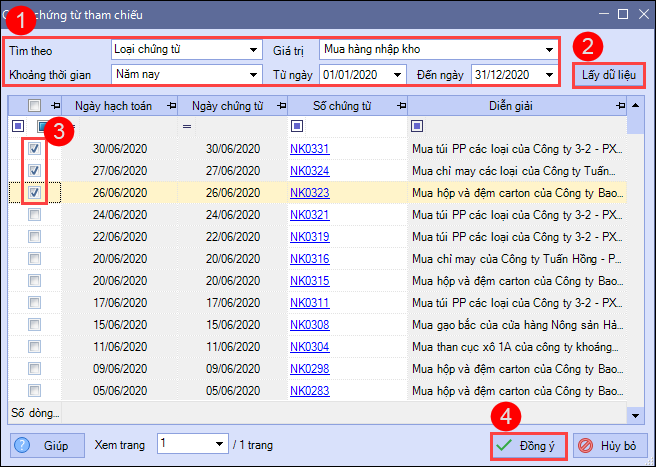Click the Lấy dữ liệu button
This screenshot has width=656, height=467.
(608, 74)
